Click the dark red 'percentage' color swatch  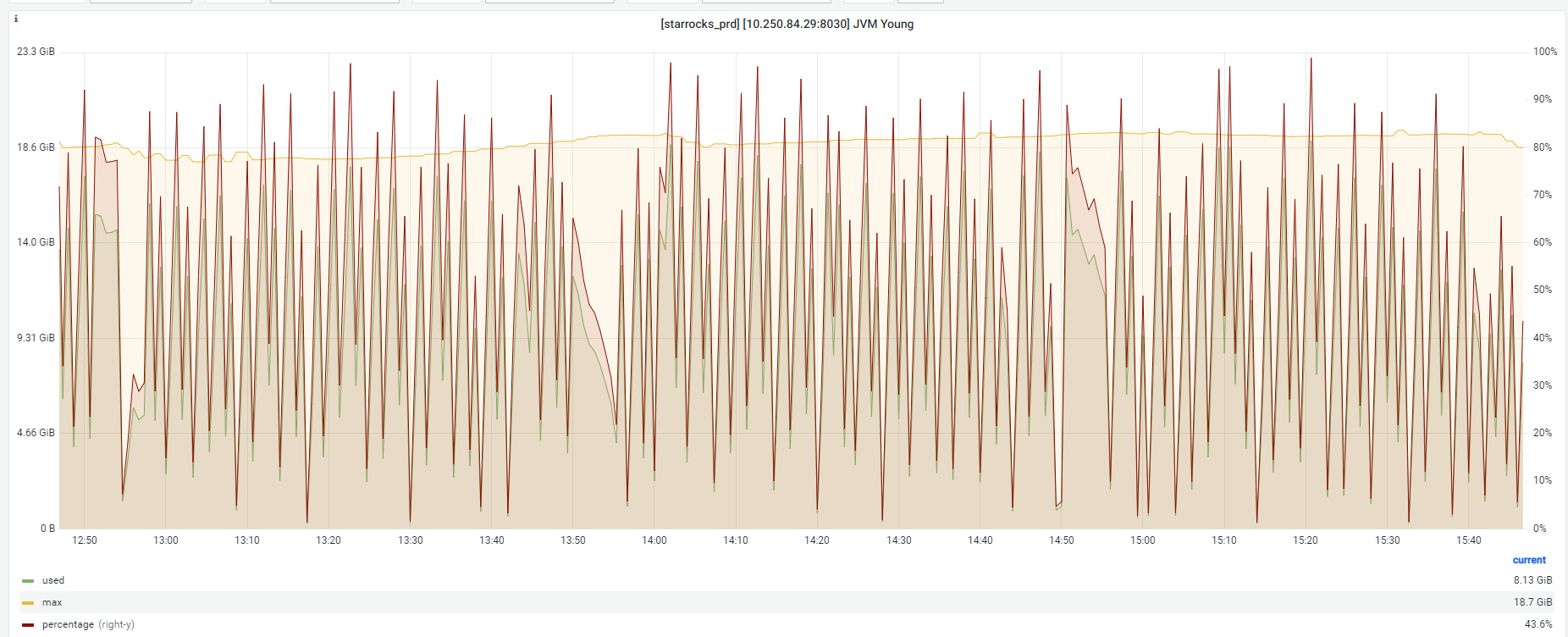tap(28, 625)
